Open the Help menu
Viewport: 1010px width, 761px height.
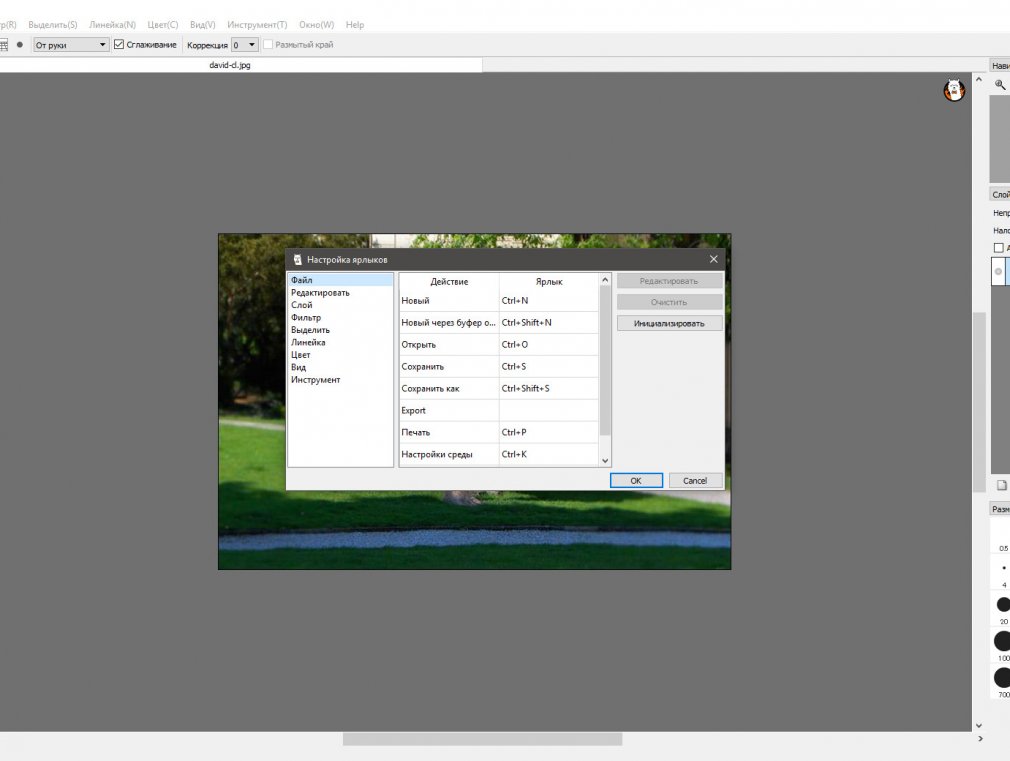point(354,24)
